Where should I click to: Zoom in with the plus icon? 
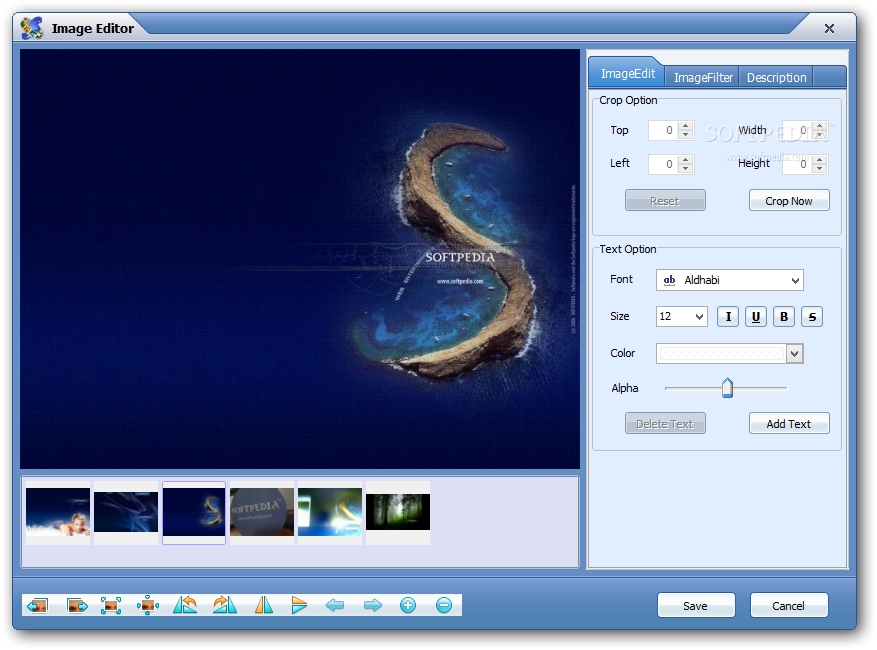click(x=408, y=605)
